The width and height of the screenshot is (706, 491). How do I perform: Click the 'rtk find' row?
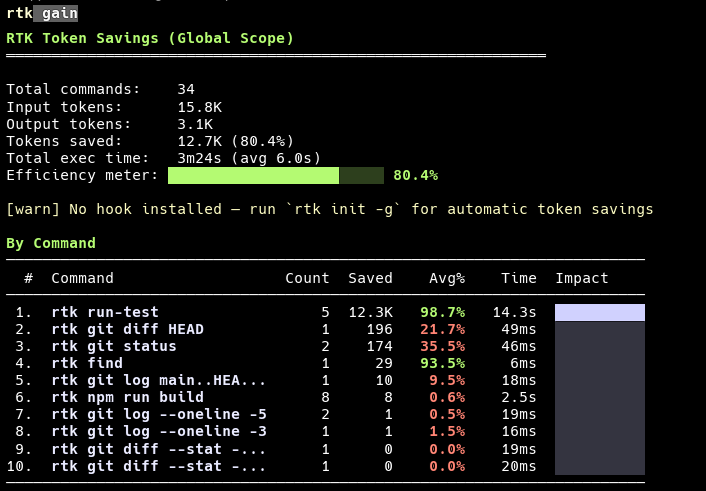326,364
